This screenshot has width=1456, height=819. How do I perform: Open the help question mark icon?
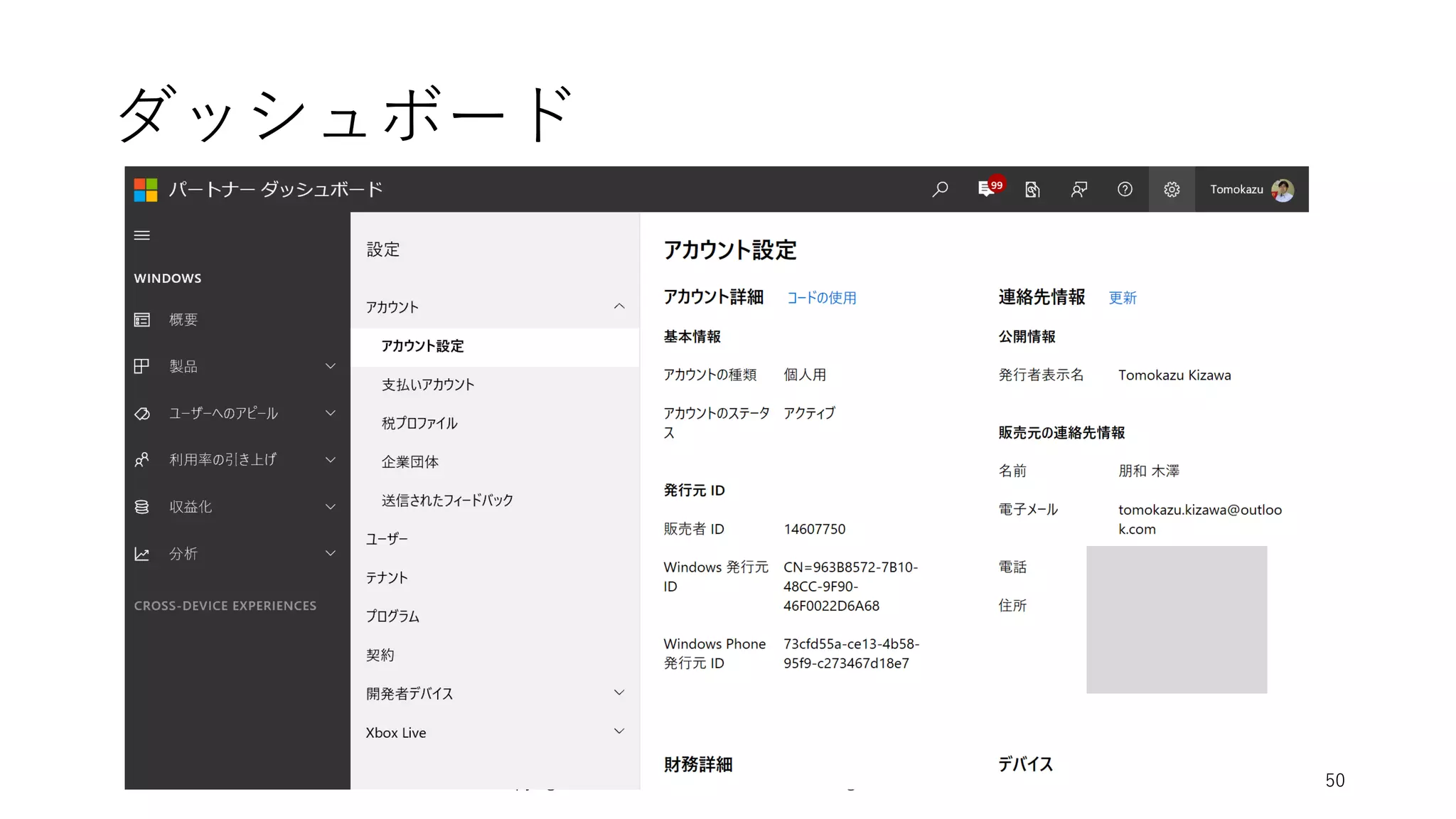point(1125,189)
